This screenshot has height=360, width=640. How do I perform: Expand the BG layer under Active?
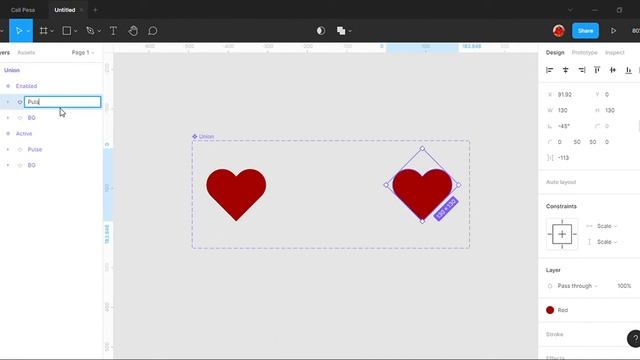click(8, 165)
